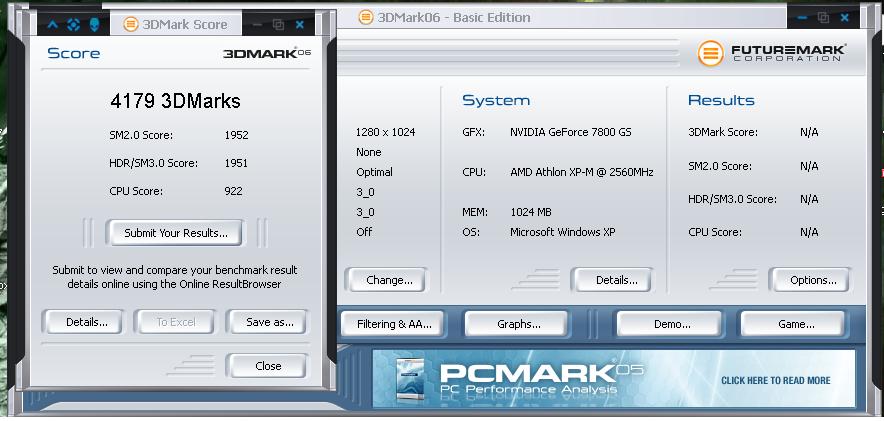884x421 pixels.
Task: Click the Futuremark Corporation orange logo
Action: [710, 54]
